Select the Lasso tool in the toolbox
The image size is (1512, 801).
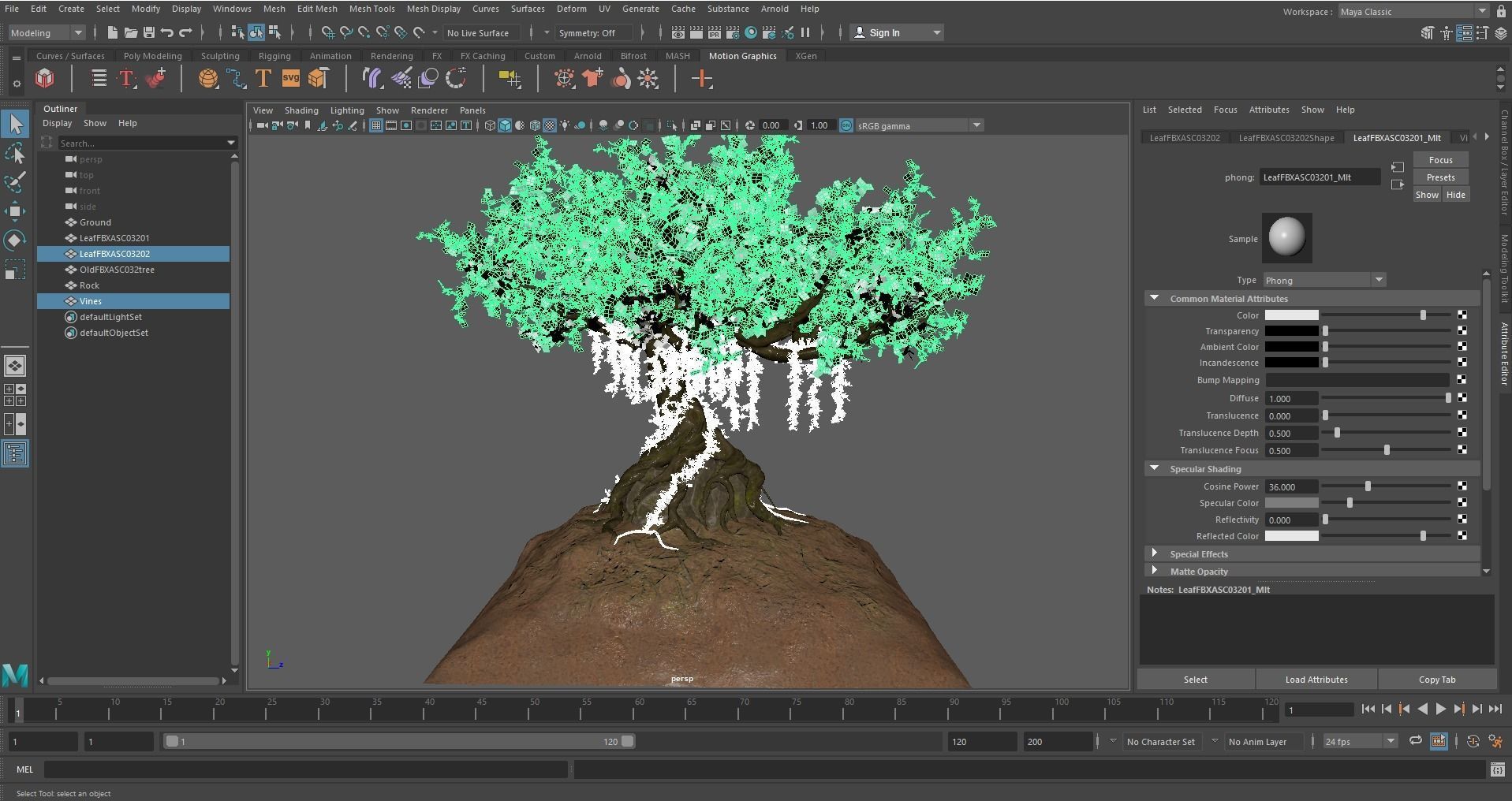(15, 153)
